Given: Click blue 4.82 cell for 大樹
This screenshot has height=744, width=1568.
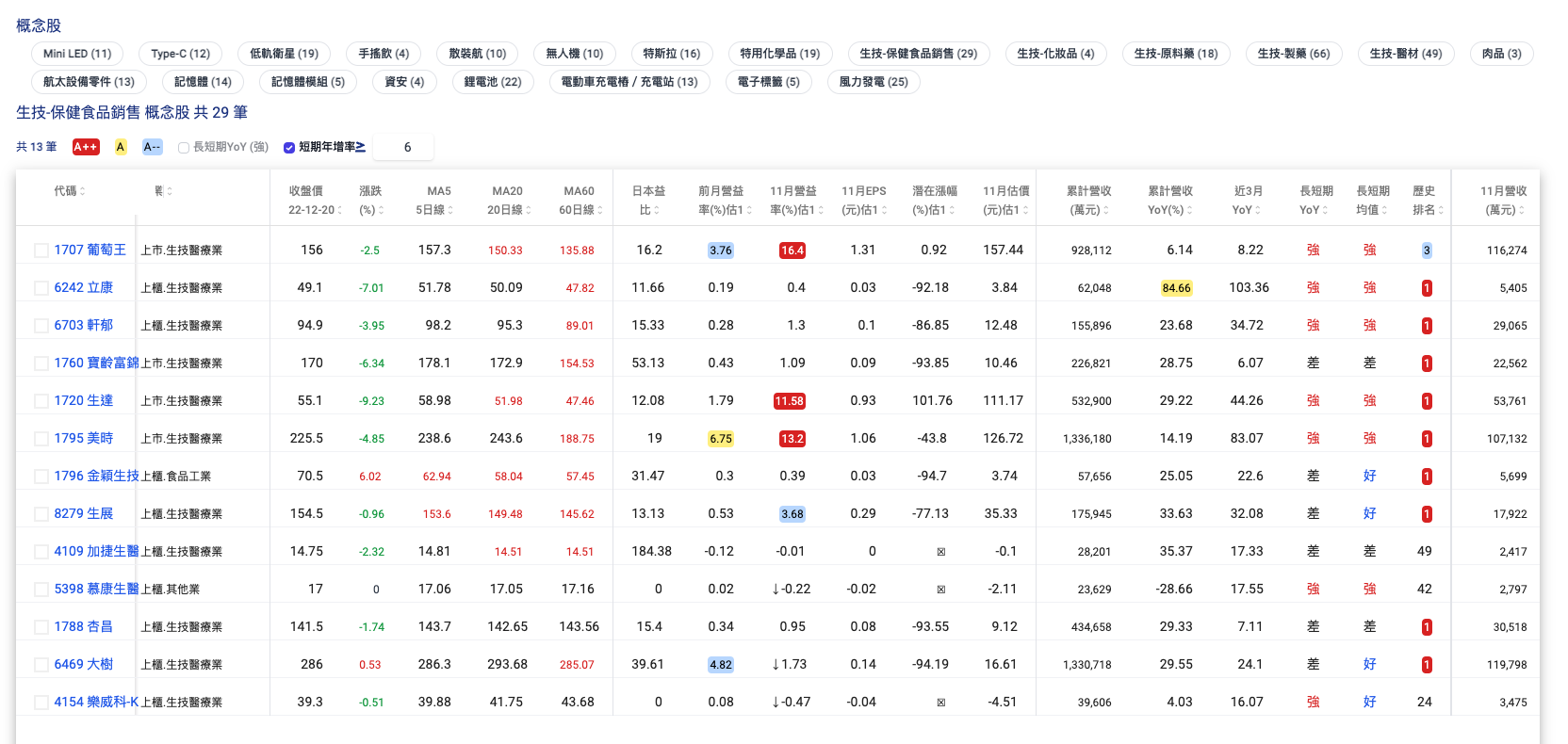Looking at the screenshot, I should (x=721, y=665).
